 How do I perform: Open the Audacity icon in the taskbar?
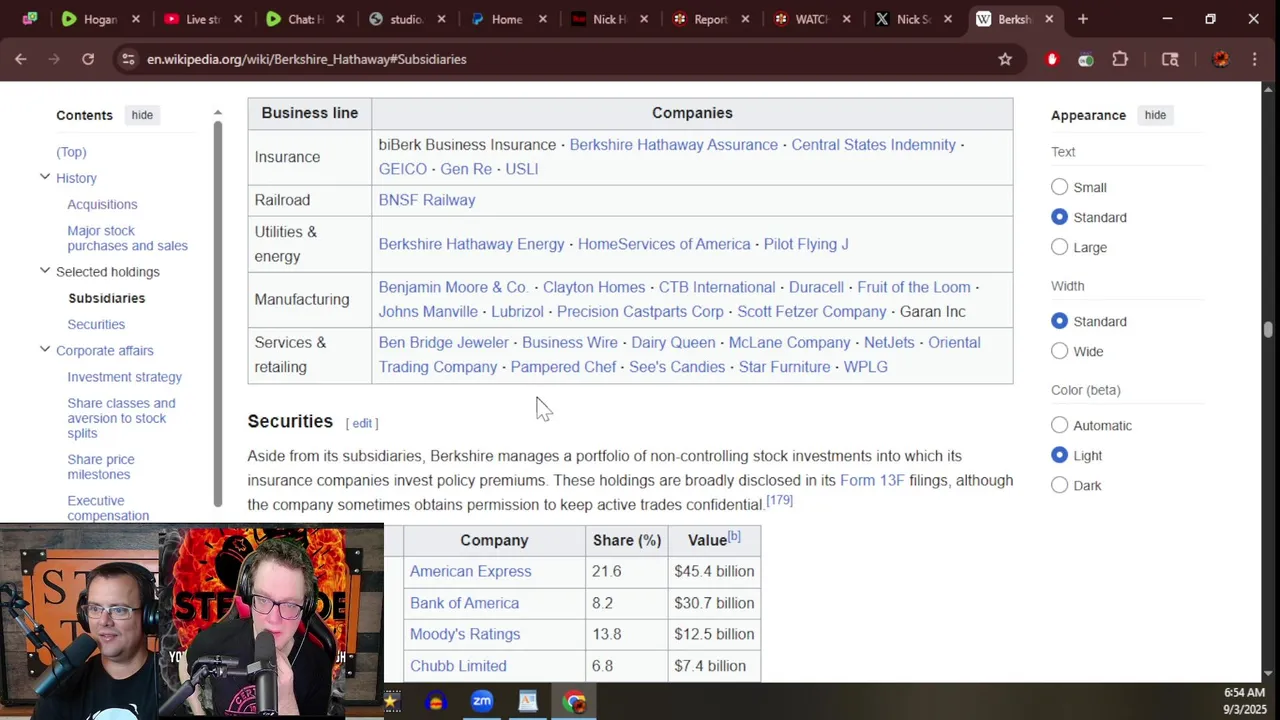(435, 702)
